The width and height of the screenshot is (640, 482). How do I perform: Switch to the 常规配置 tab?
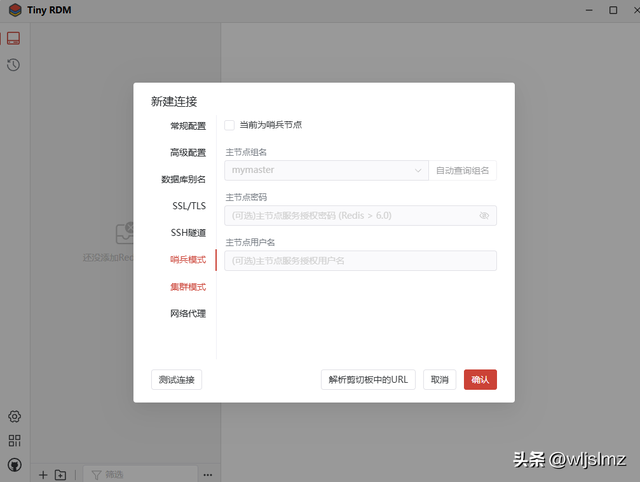coord(188,126)
